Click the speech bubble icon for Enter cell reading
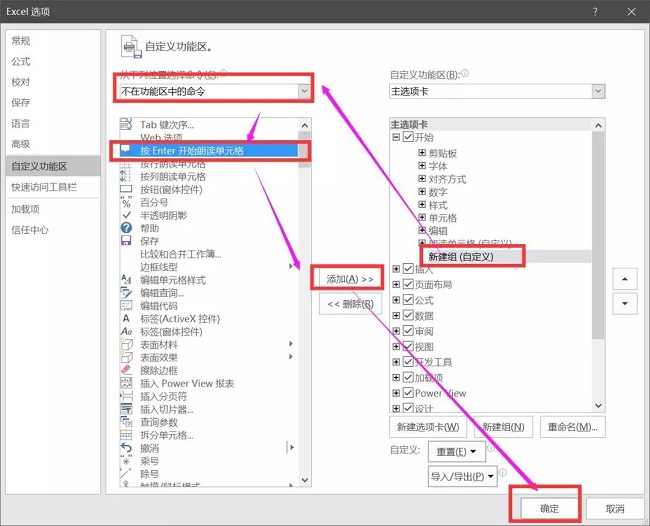 click(125, 150)
